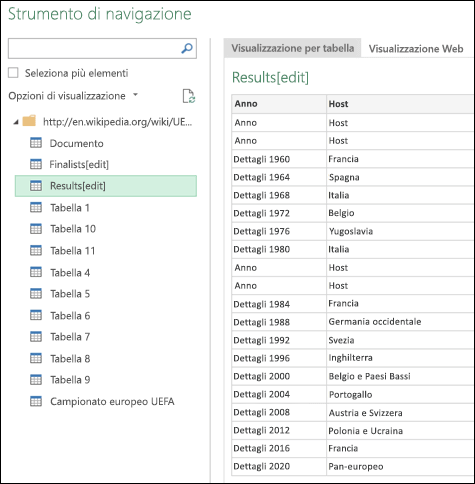Click the table icon beside Tabella 10

coord(36,229)
